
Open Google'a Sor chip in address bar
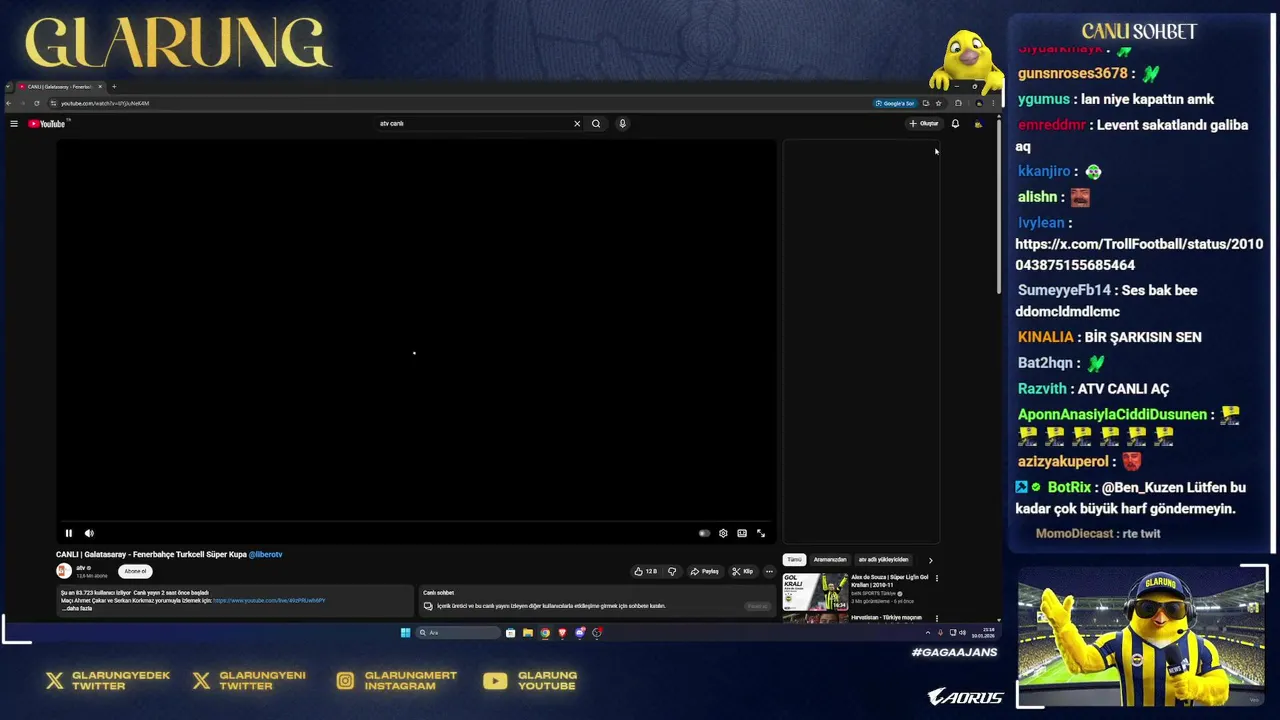click(895, 103)
